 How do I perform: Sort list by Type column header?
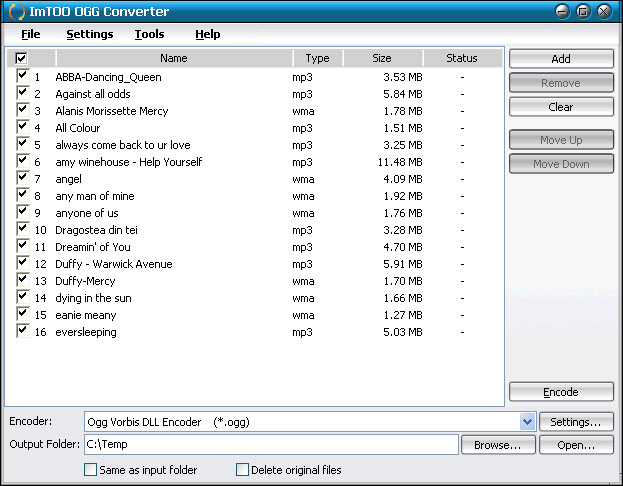(x=317, y=58)
